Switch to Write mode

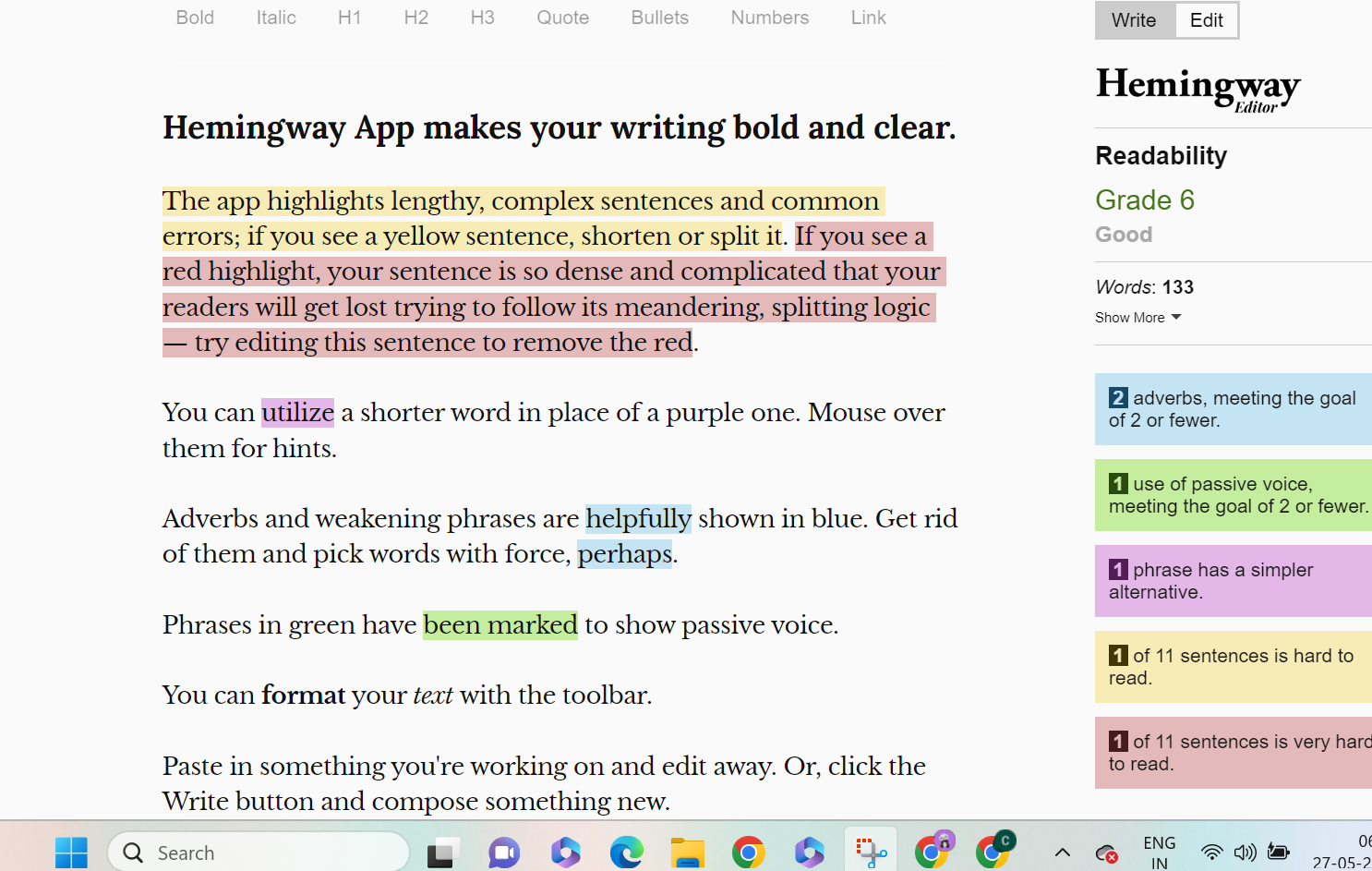(x=1134, y=20)
